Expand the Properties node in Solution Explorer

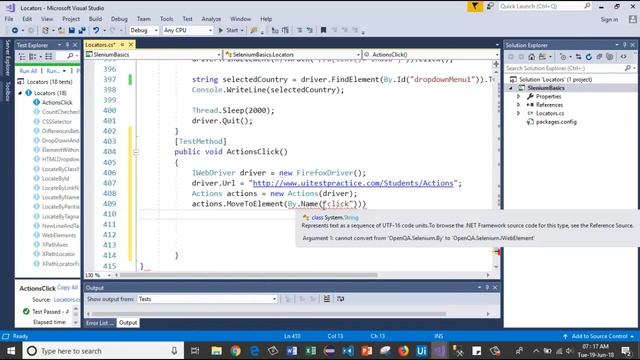point(519,96)
